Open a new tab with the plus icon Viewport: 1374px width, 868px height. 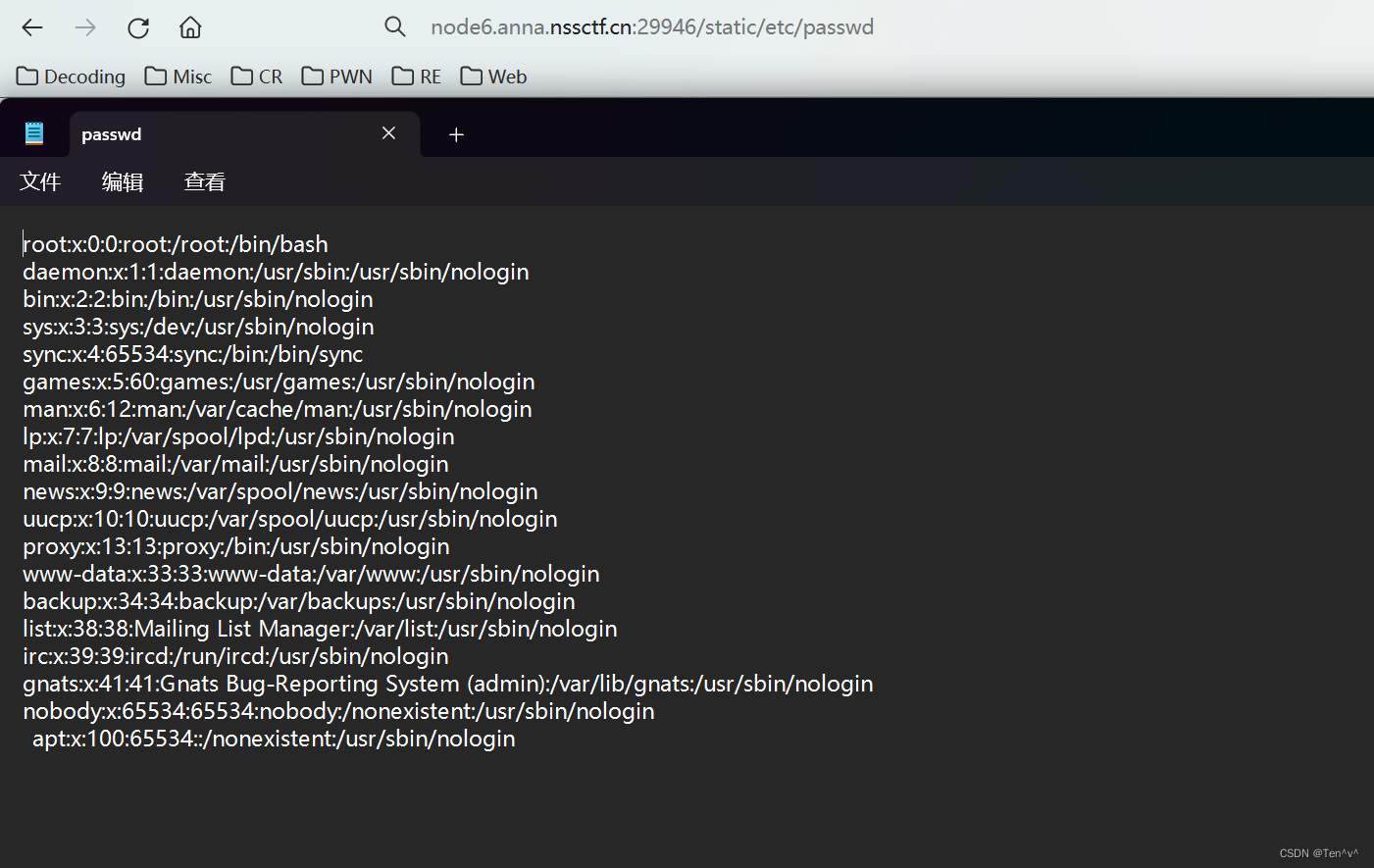(455, 133)
